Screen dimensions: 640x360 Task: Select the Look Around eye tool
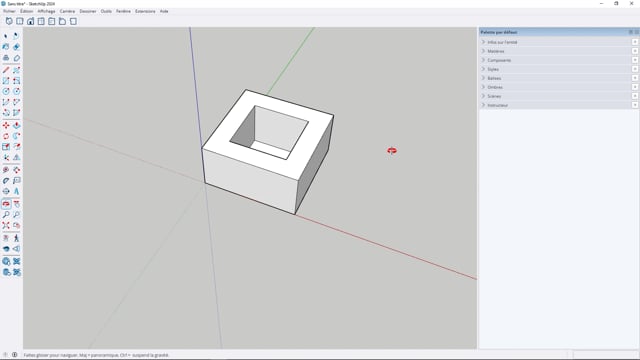point(6,249)
